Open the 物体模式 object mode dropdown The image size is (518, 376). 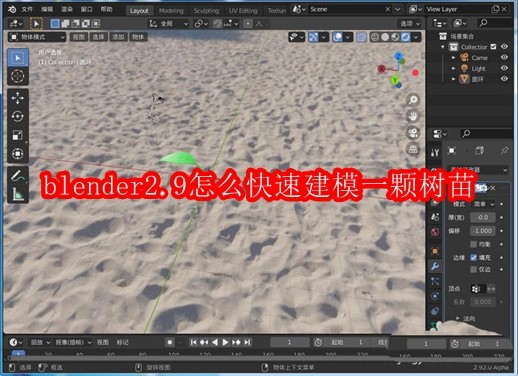pyautogui.click(x=37, y=37)
